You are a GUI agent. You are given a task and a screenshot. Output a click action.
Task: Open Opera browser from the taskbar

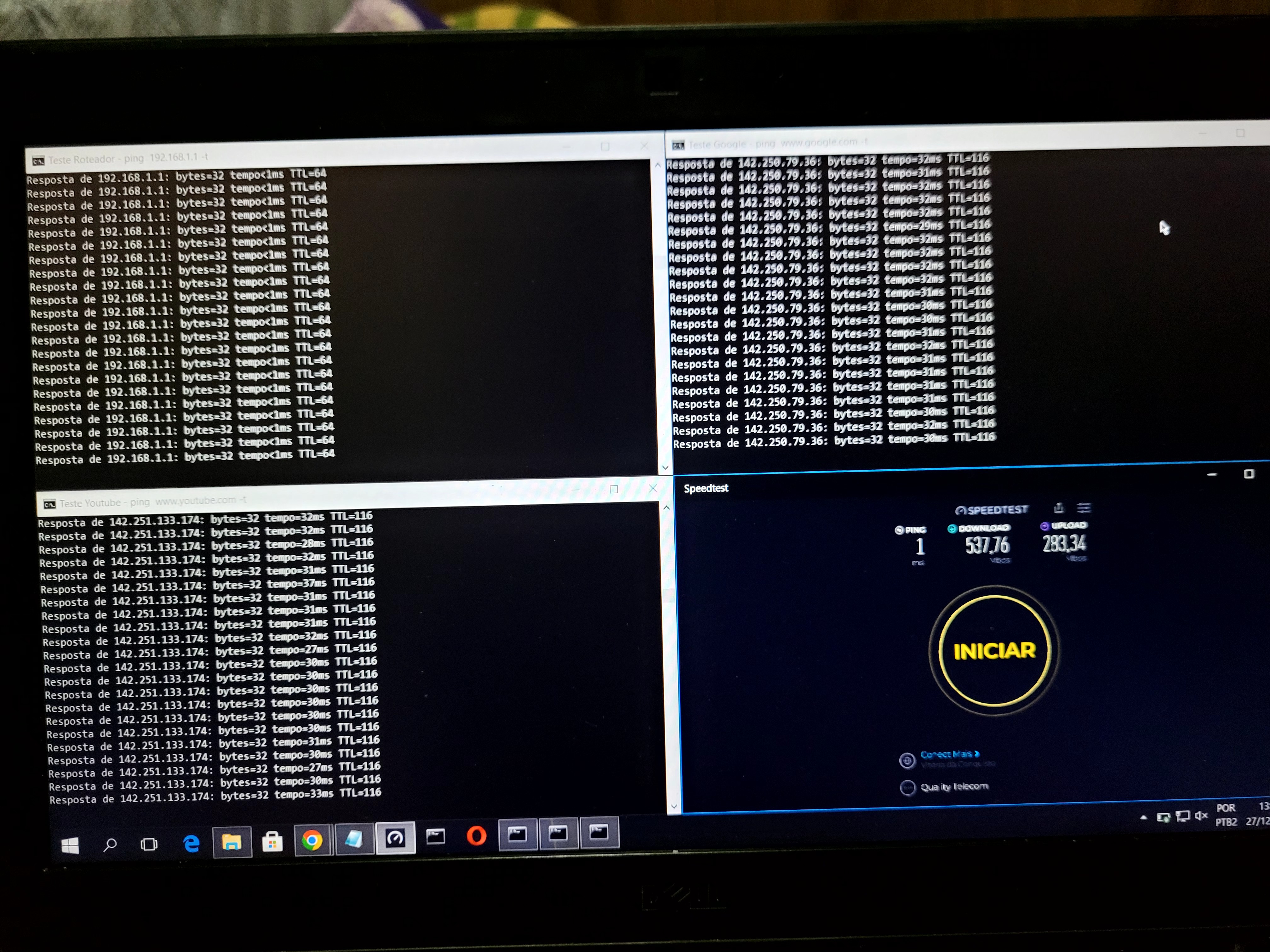click(476, 836)
